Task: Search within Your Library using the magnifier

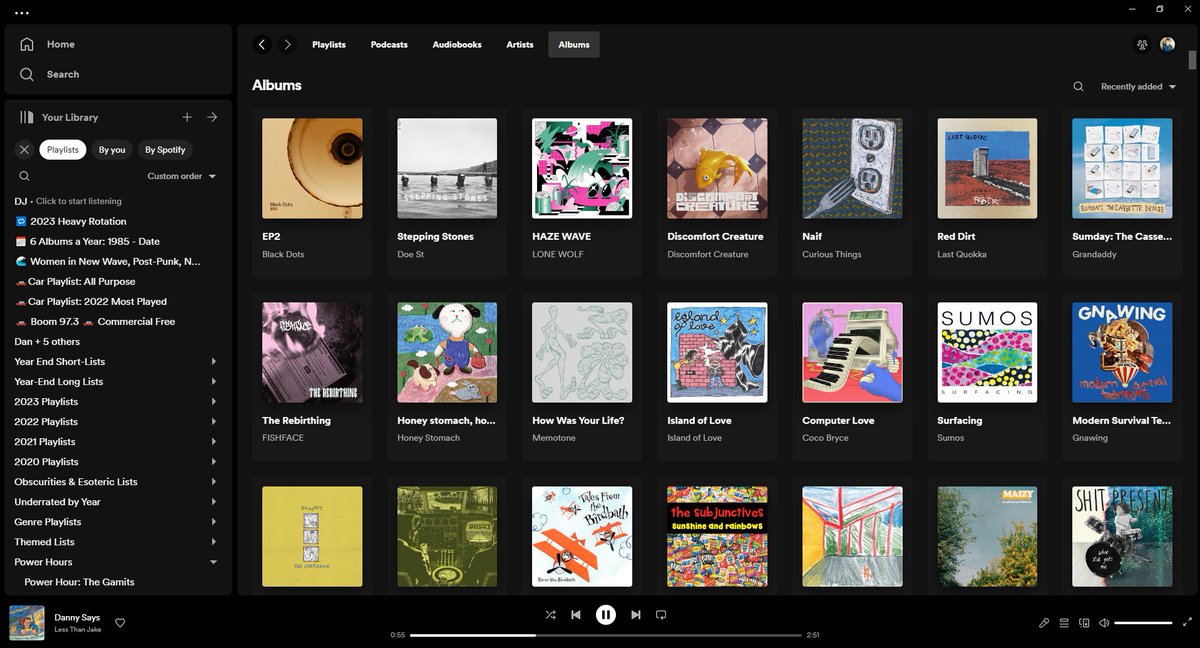Action: click(24, 176)
